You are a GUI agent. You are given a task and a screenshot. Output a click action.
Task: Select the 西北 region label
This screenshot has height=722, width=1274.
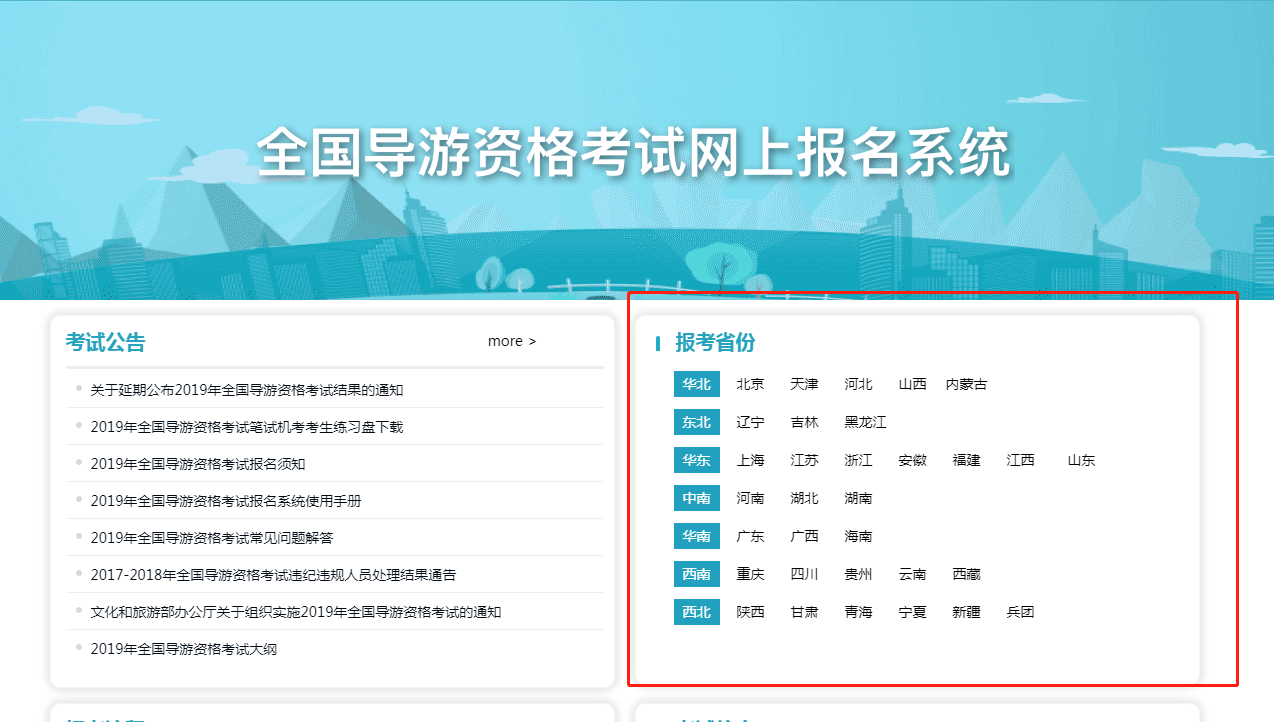coord(696,612)
